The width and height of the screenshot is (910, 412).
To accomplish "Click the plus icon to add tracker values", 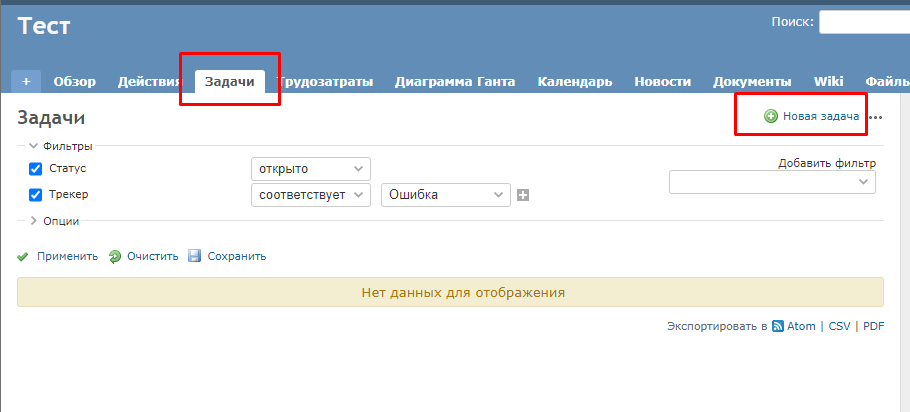I will [x=522, y=195].
